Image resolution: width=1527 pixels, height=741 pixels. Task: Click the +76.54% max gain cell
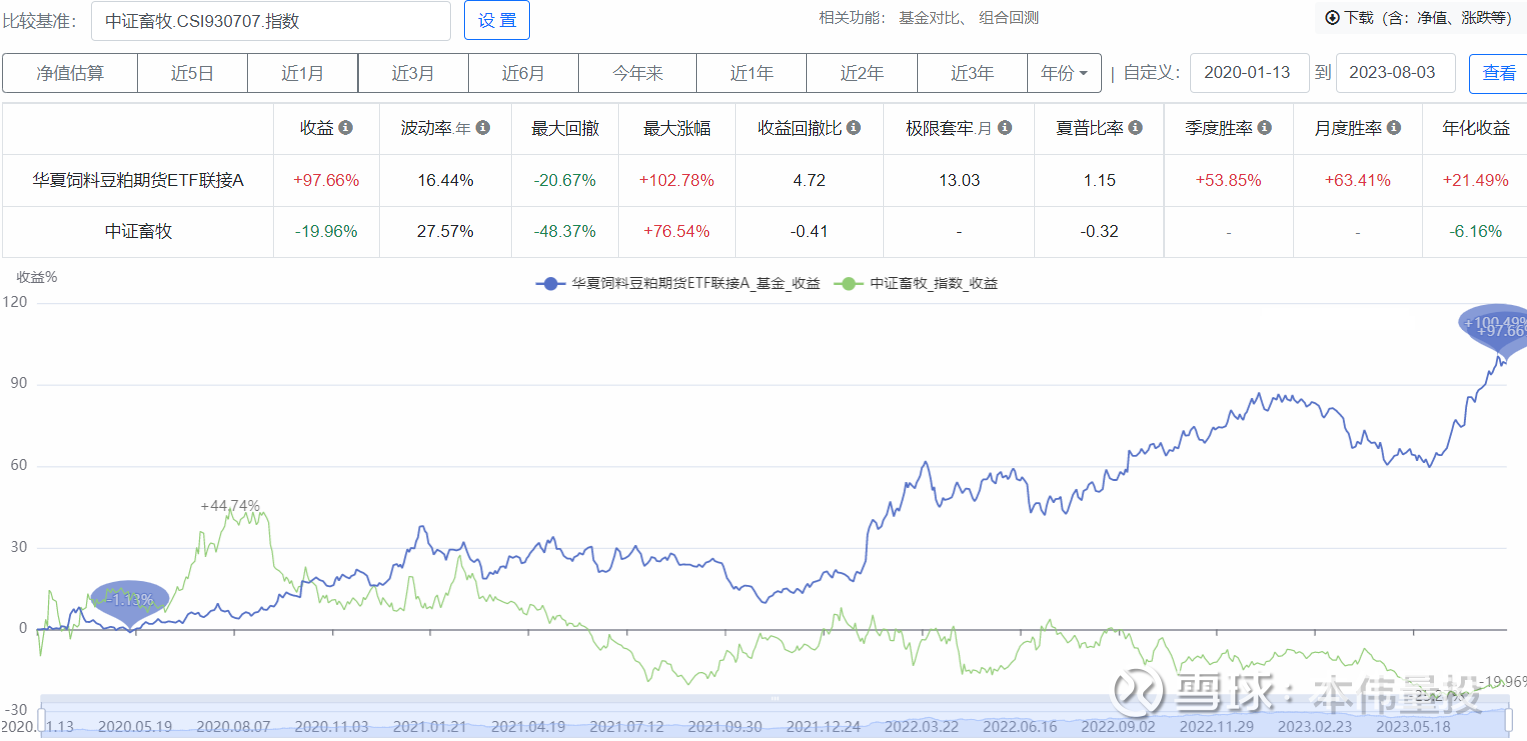677,231
